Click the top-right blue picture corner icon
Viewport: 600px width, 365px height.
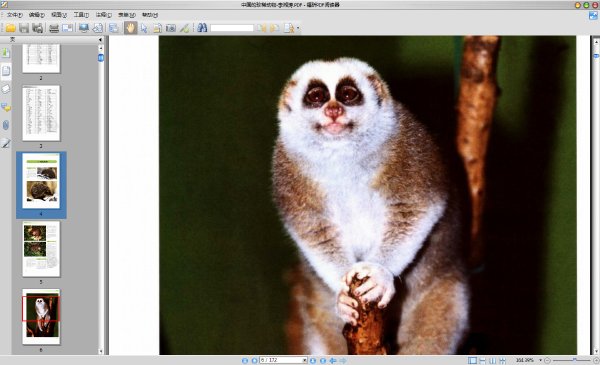(x=593, y=15)
